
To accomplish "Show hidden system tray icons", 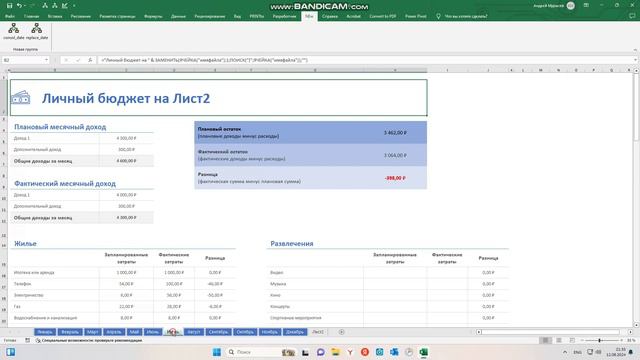I will 565,352.
